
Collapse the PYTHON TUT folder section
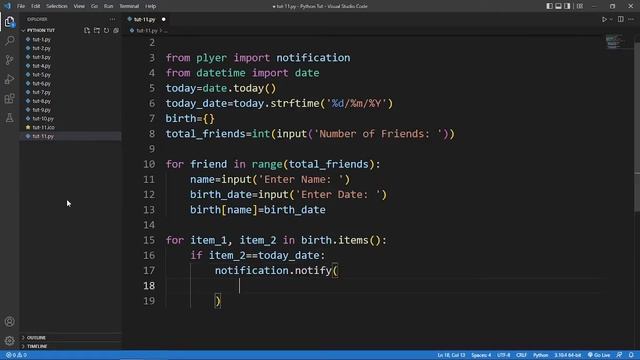[41, 30]
